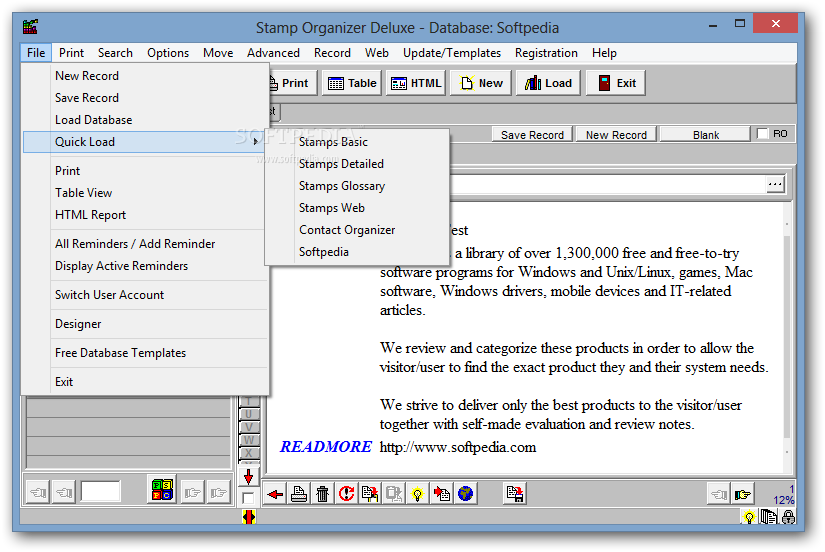This screenshot has width=825, height=552.
Task: Click the HTML report toolbar button
Action: (416, 83)
